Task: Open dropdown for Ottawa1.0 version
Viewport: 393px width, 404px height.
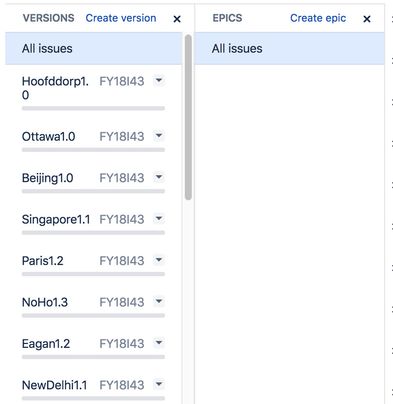Action: click(x=159, y=136)
